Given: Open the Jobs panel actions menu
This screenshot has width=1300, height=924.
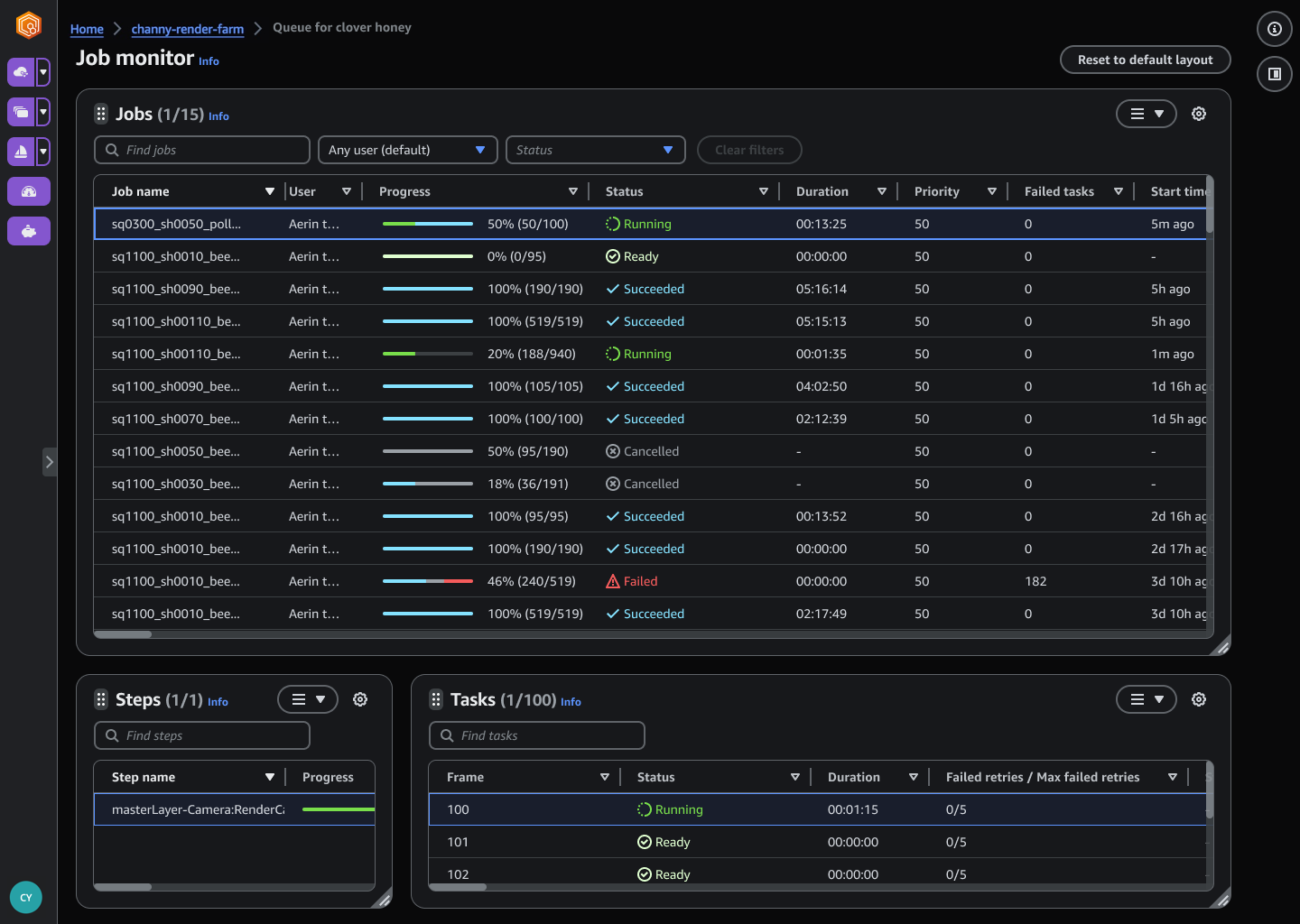Looking at the screenshot, I should click(1147, 114).
